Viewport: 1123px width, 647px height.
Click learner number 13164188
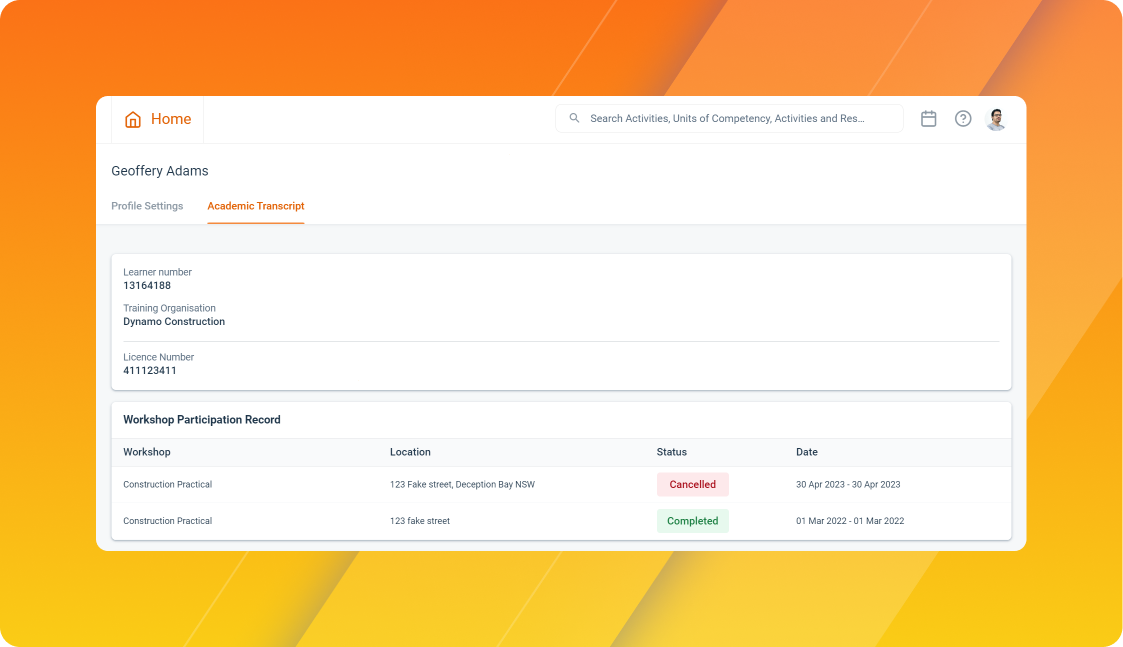[147, 285]
